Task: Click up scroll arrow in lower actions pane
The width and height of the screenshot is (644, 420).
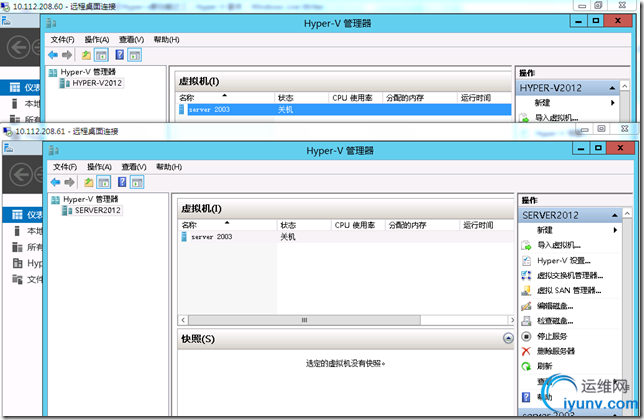Action: 627,213
